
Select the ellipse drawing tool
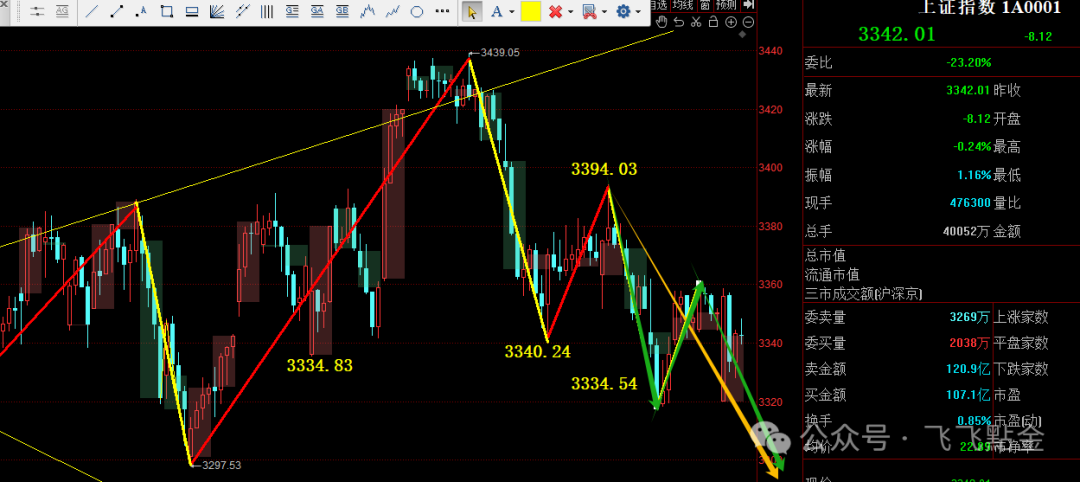point(417,11)
